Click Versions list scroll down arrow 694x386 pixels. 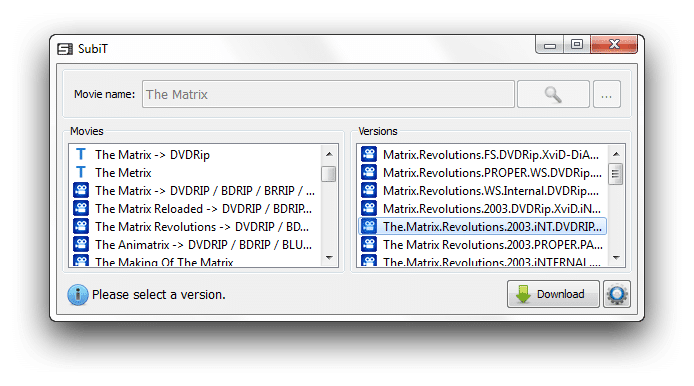pos(616,258)
